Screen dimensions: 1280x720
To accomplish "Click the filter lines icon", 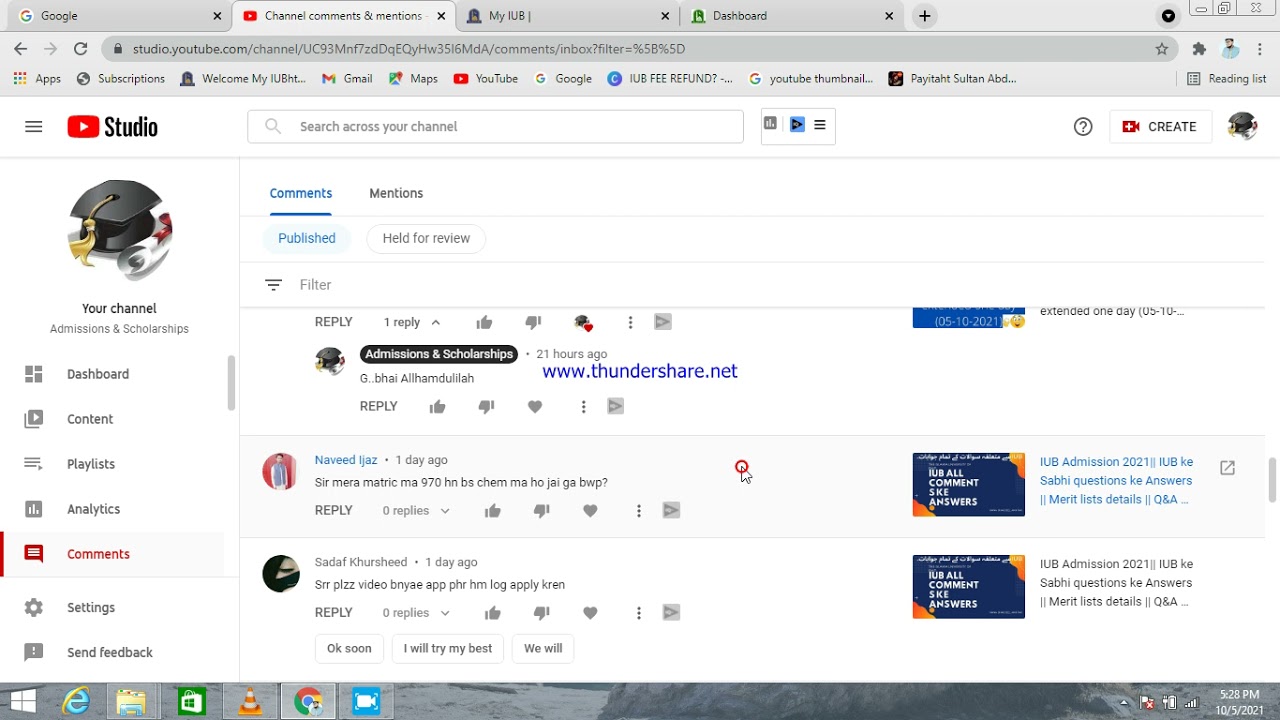I will [273, 285].
